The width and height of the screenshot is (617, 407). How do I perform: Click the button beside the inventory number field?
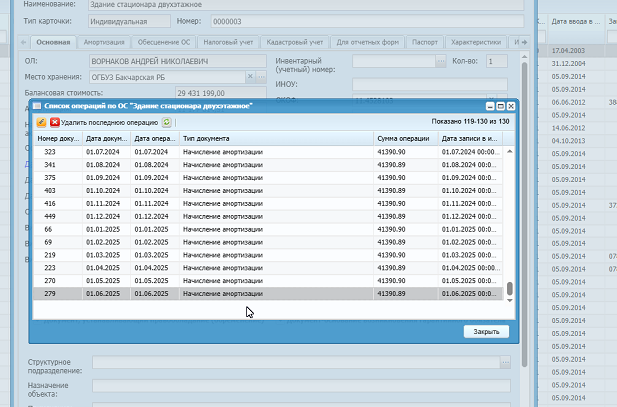coord(441,62)
